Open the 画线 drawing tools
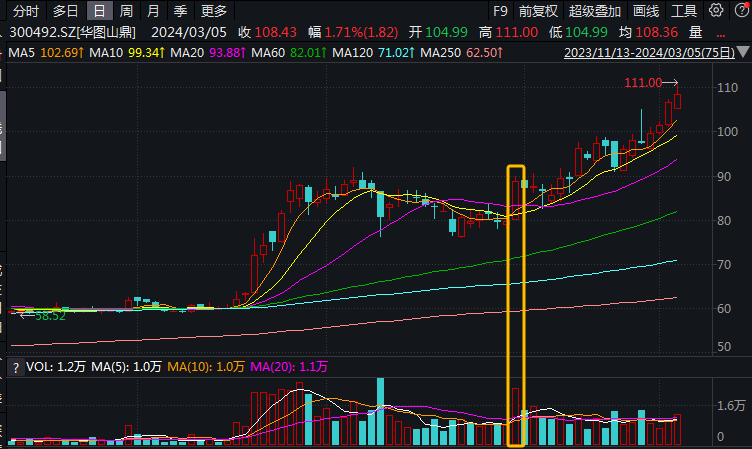 [646, 11]
